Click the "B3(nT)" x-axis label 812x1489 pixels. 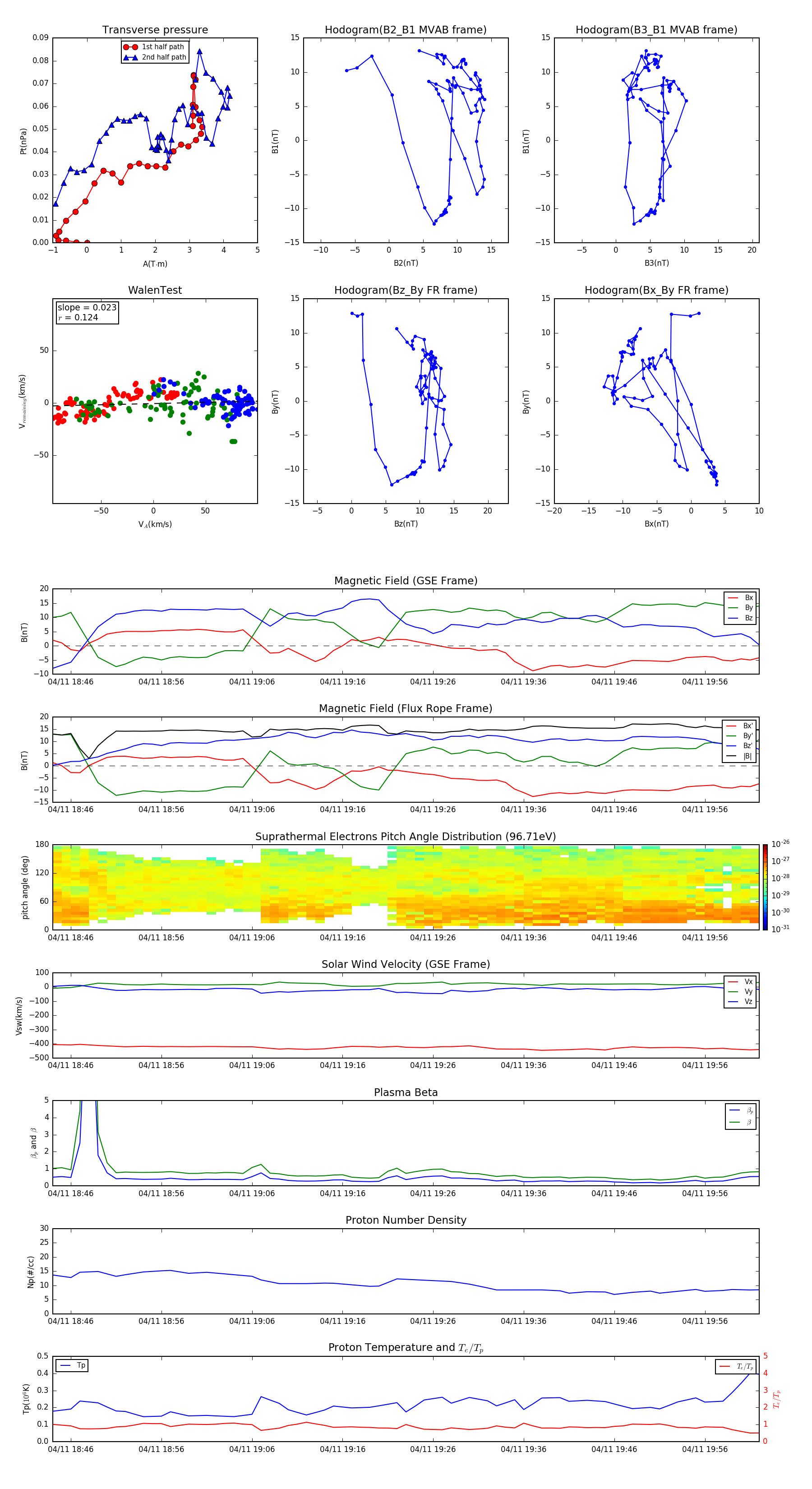(656, 263)
